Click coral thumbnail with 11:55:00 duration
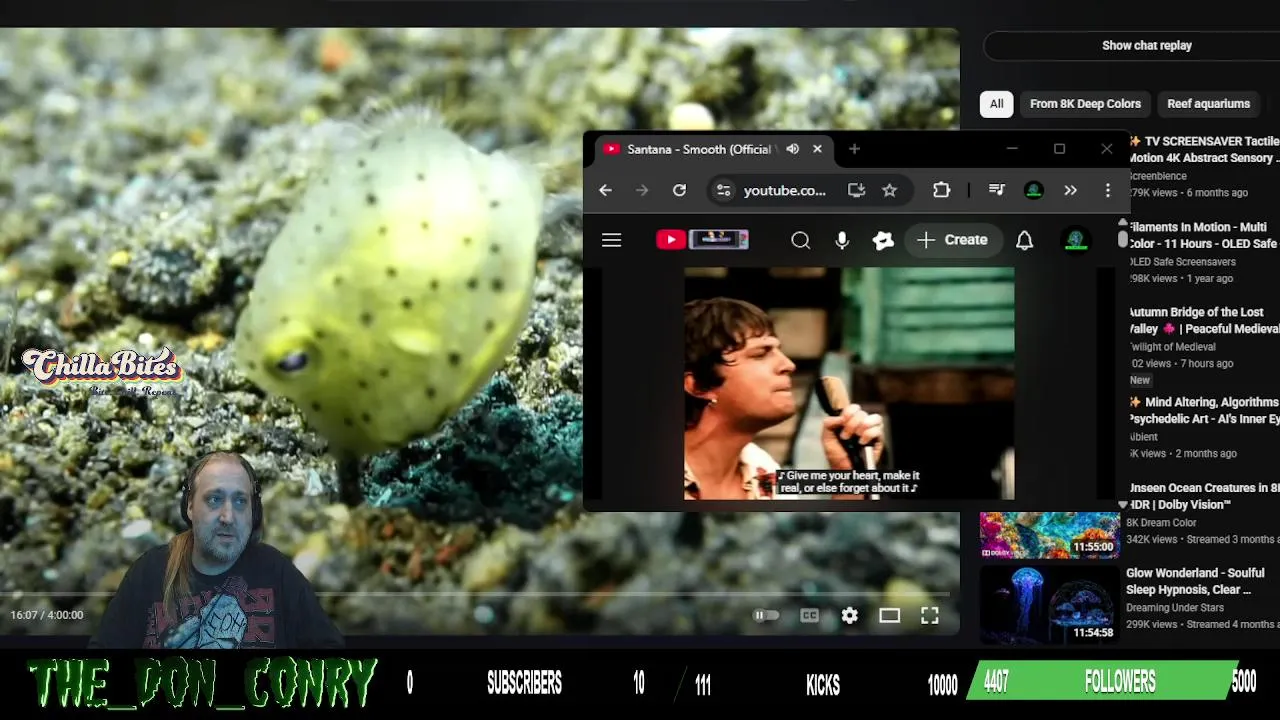1280x720 pixels. (x=1049, y=536)
